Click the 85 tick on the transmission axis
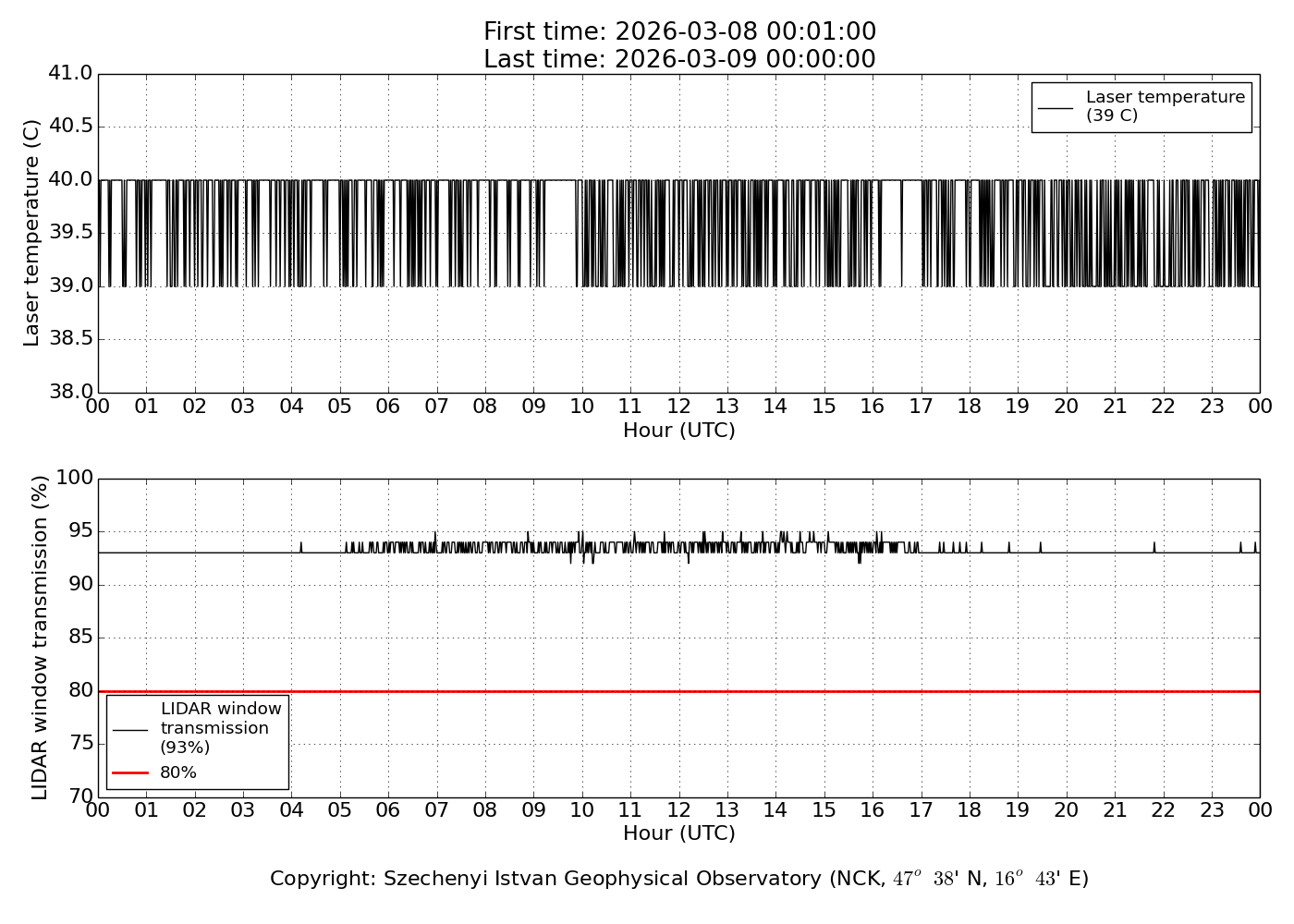 pyautogui.click(x=80, y=638)
